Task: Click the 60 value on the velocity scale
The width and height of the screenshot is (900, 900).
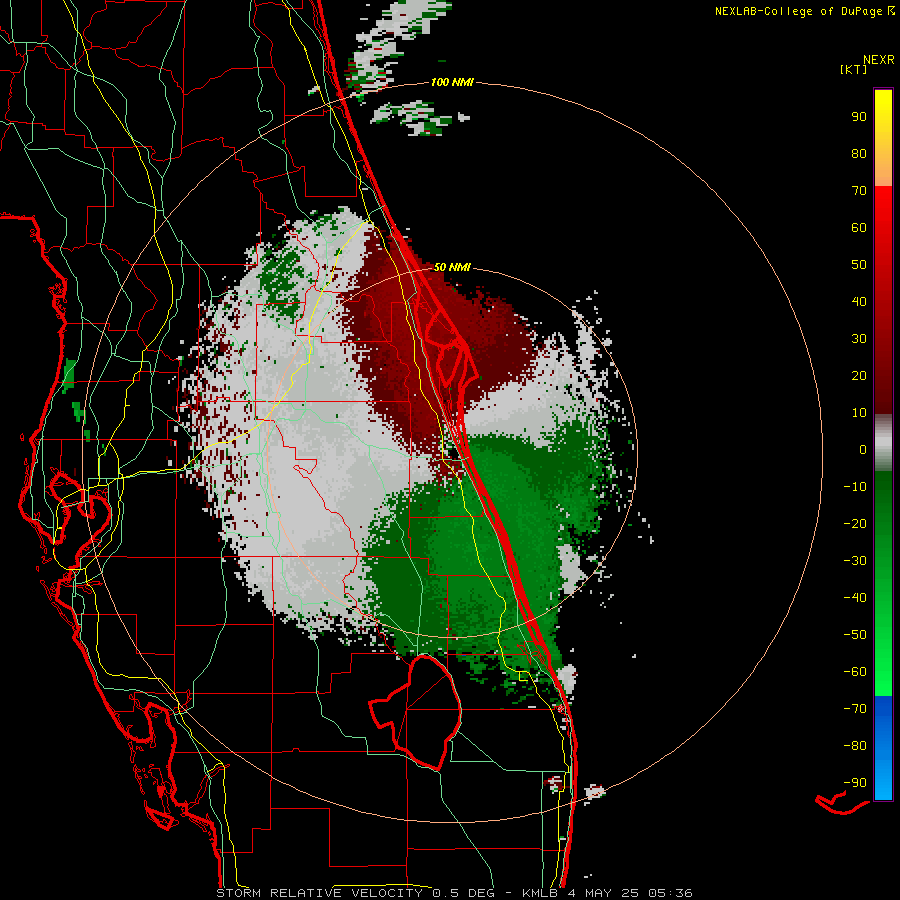Action: tap(859, 227)
